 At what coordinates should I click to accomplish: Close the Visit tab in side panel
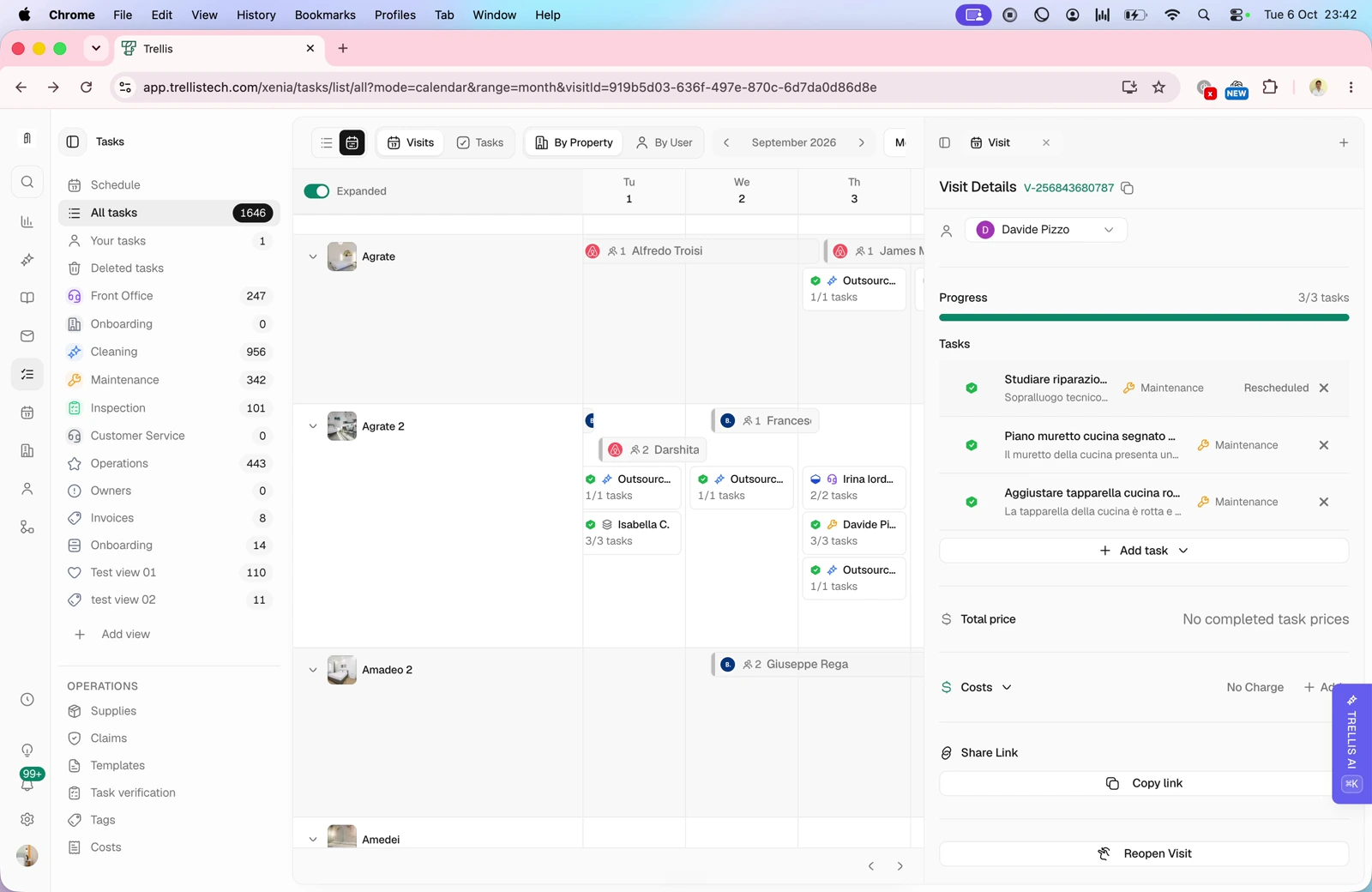[x=1046, y=142]
